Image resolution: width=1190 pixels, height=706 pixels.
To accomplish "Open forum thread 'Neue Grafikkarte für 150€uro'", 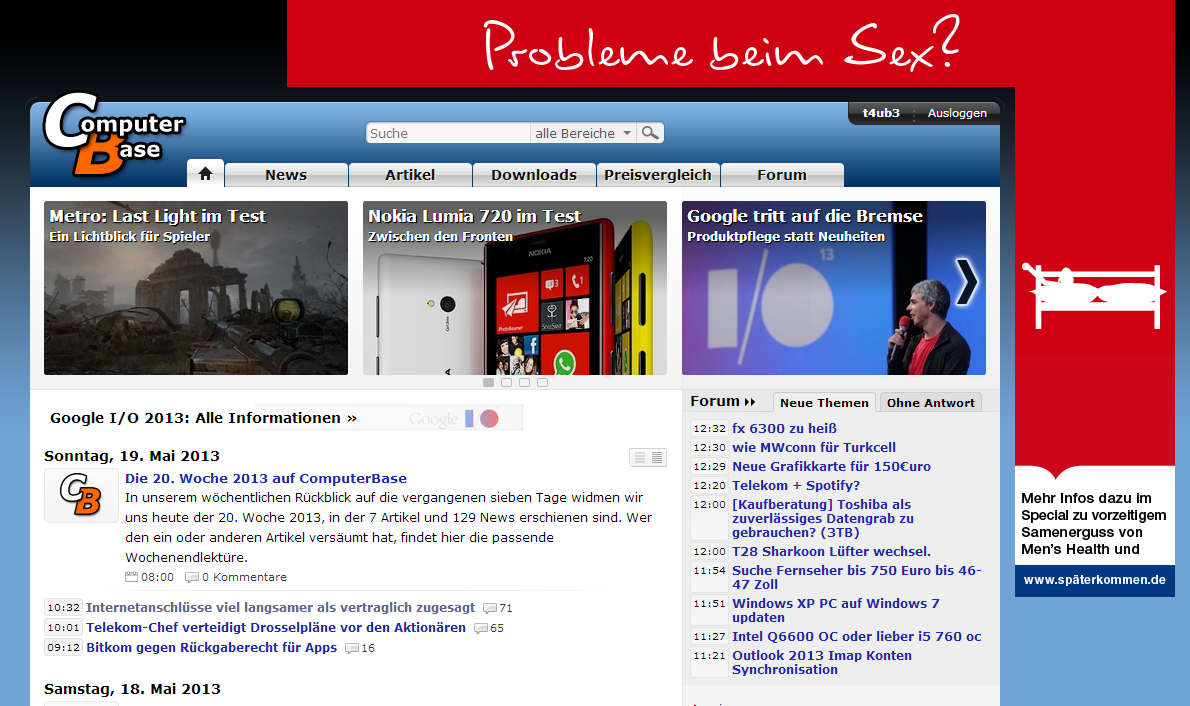I will [x=831, y=466].
